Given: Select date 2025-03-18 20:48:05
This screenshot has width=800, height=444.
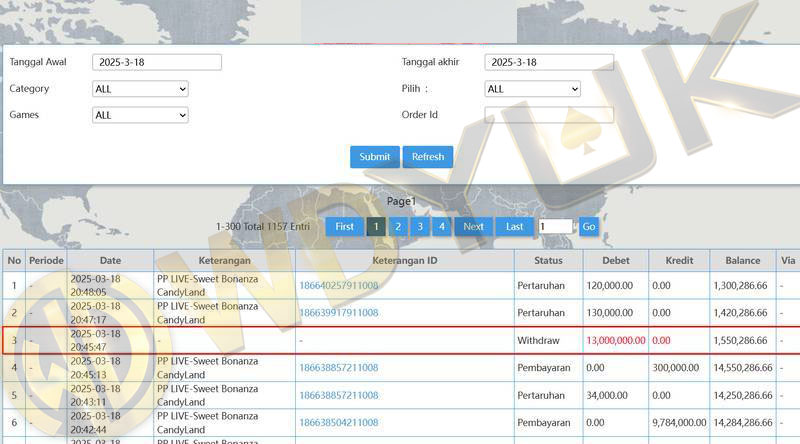Looking at the screenshot, I should click(95, 285).
